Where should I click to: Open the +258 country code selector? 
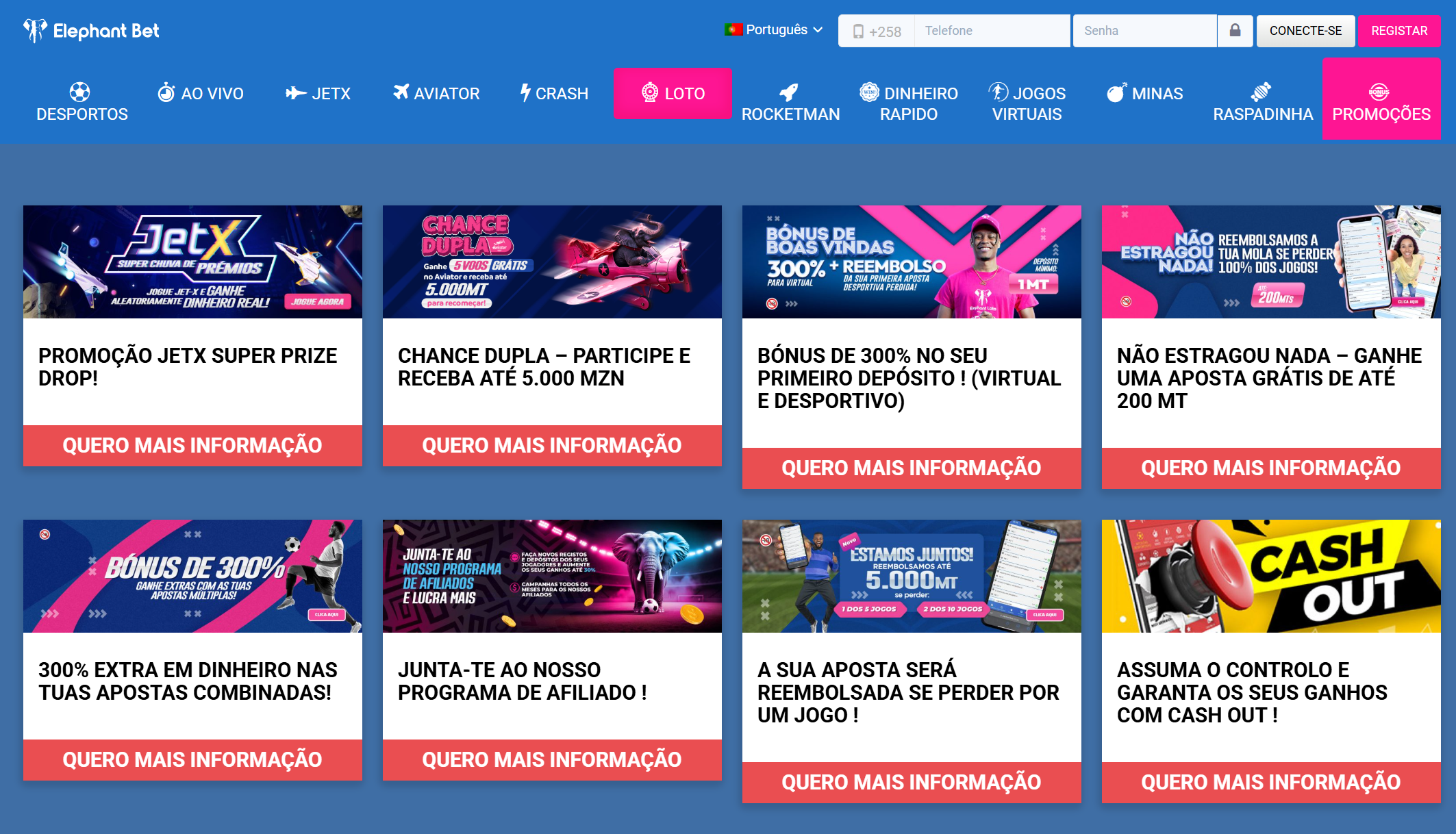pyautogui.click(x=877, y=31)
